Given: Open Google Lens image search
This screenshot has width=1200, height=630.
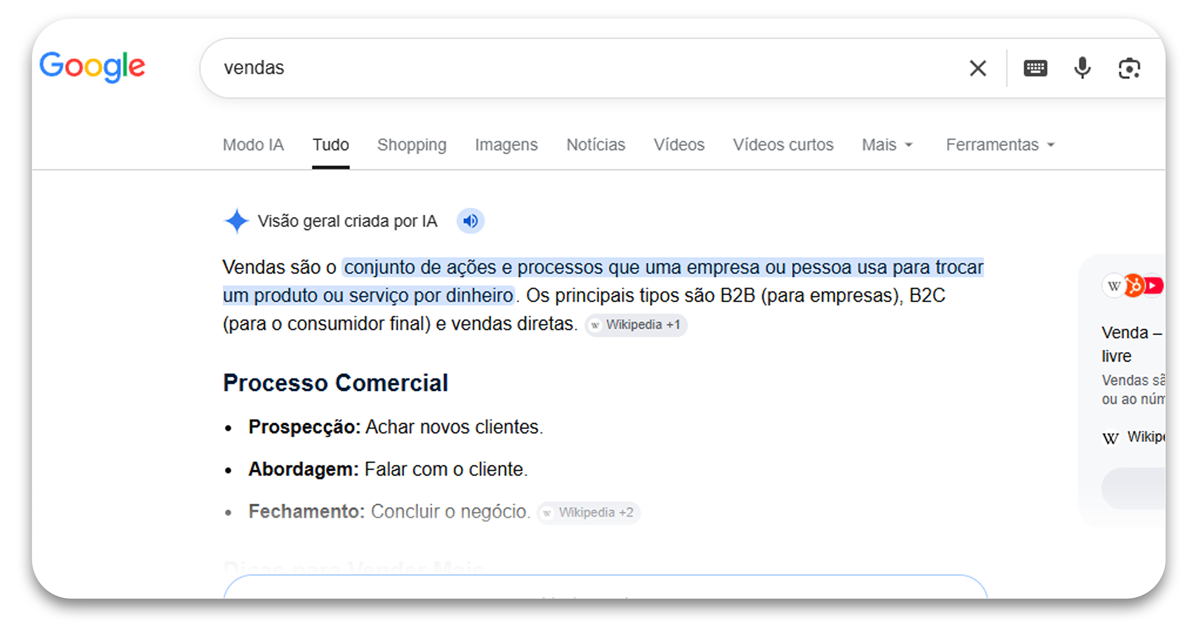Looking at the screenshot, I should (x=1129, y=68).
